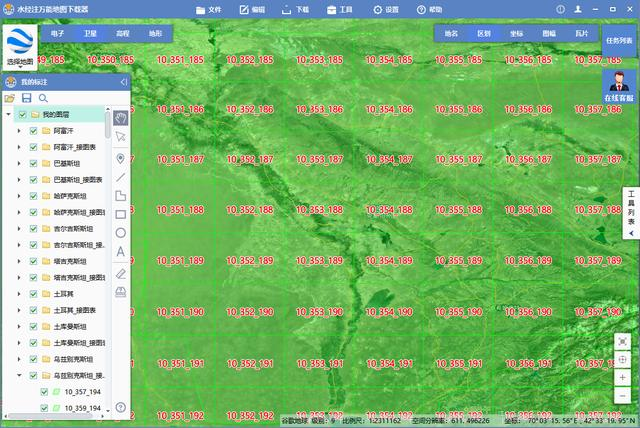Viewport: 640px width, 428px height.
Task: Expand the 乌兹别克斯坦 folder
Action: point(19,359)
